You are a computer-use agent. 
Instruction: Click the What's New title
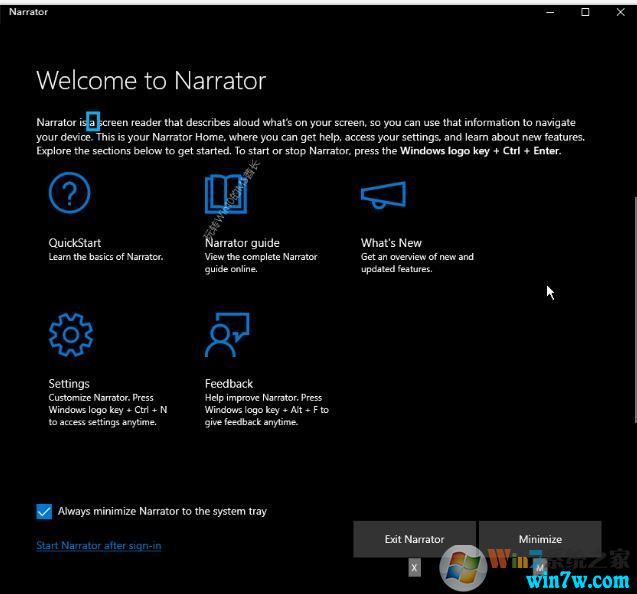coord(391,243)
